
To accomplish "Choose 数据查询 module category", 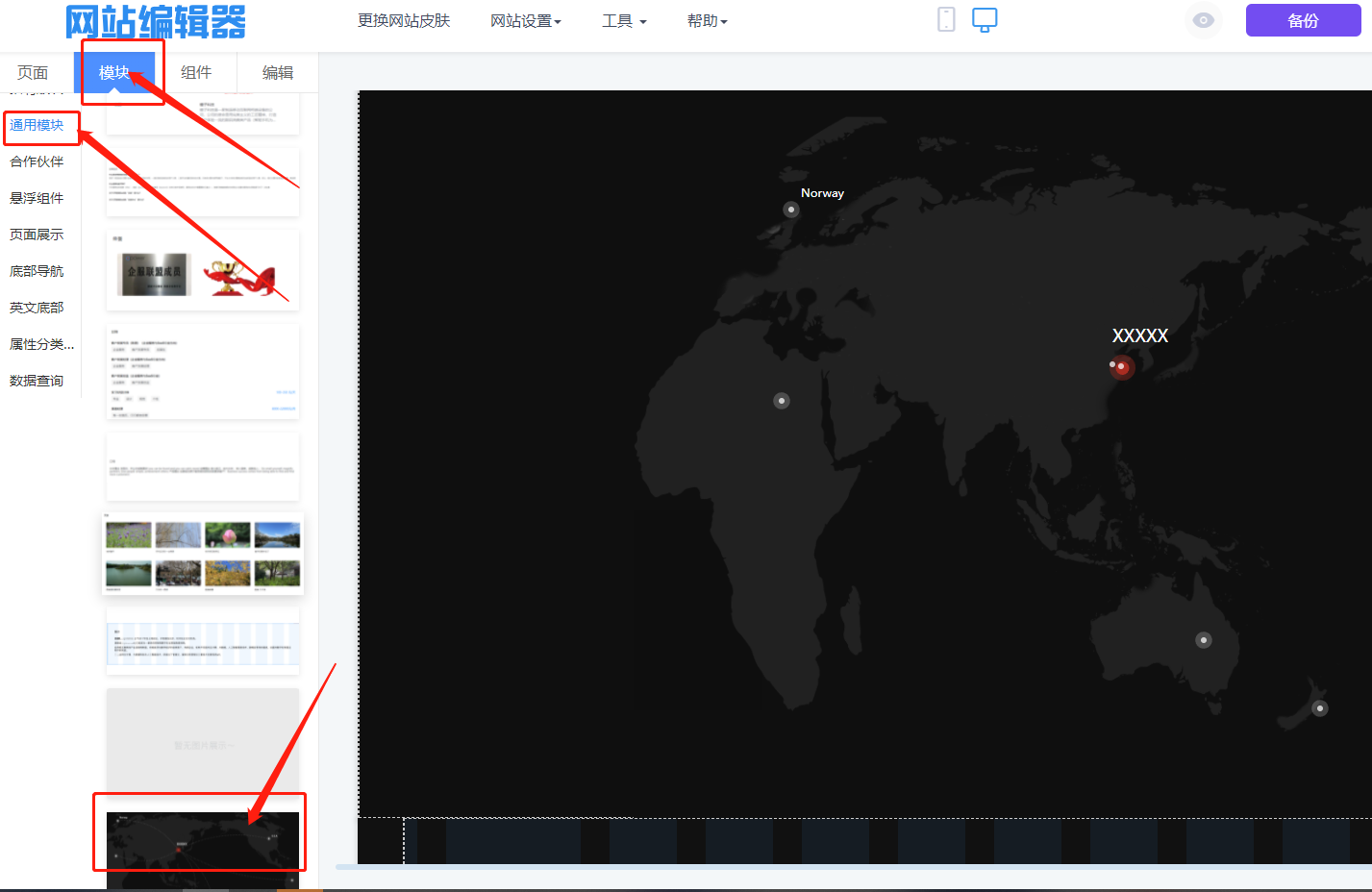I will [37, 381].
